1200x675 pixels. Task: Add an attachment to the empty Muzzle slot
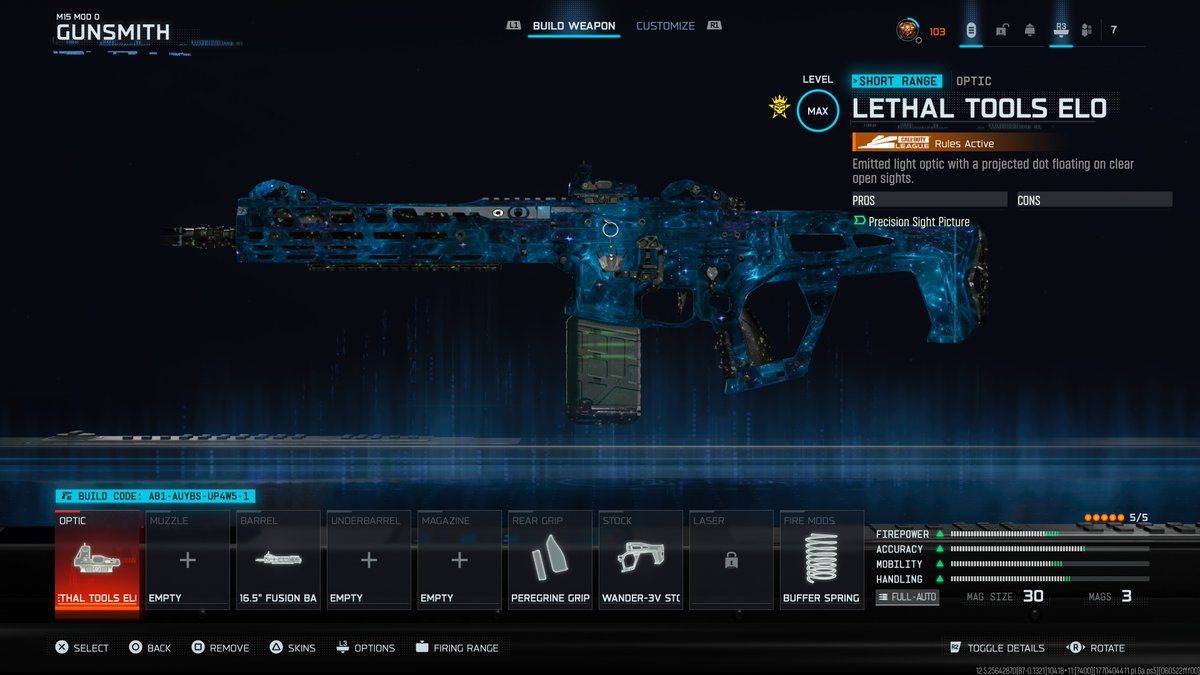point(187,559)
